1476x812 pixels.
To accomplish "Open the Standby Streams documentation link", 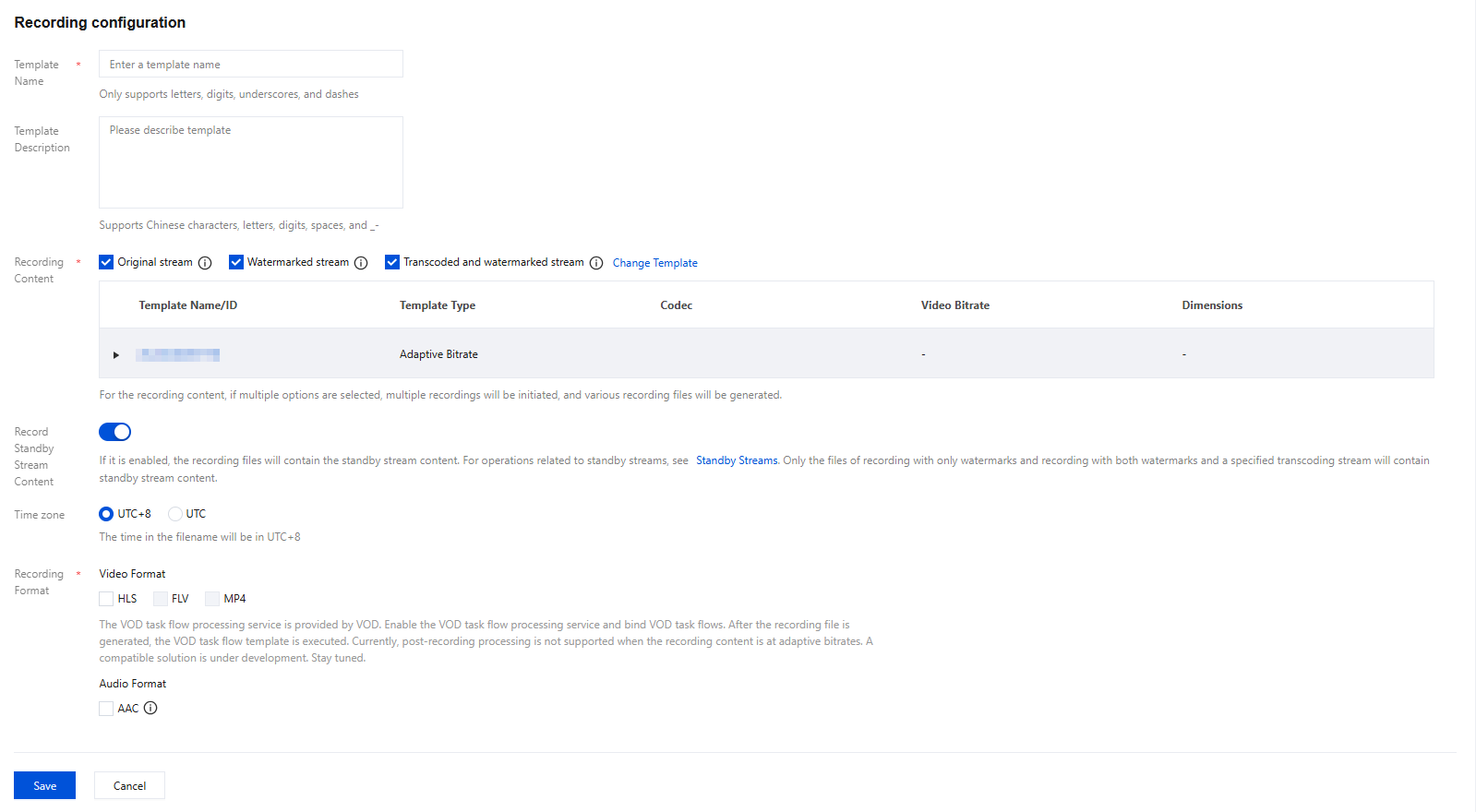I will 737,460.
